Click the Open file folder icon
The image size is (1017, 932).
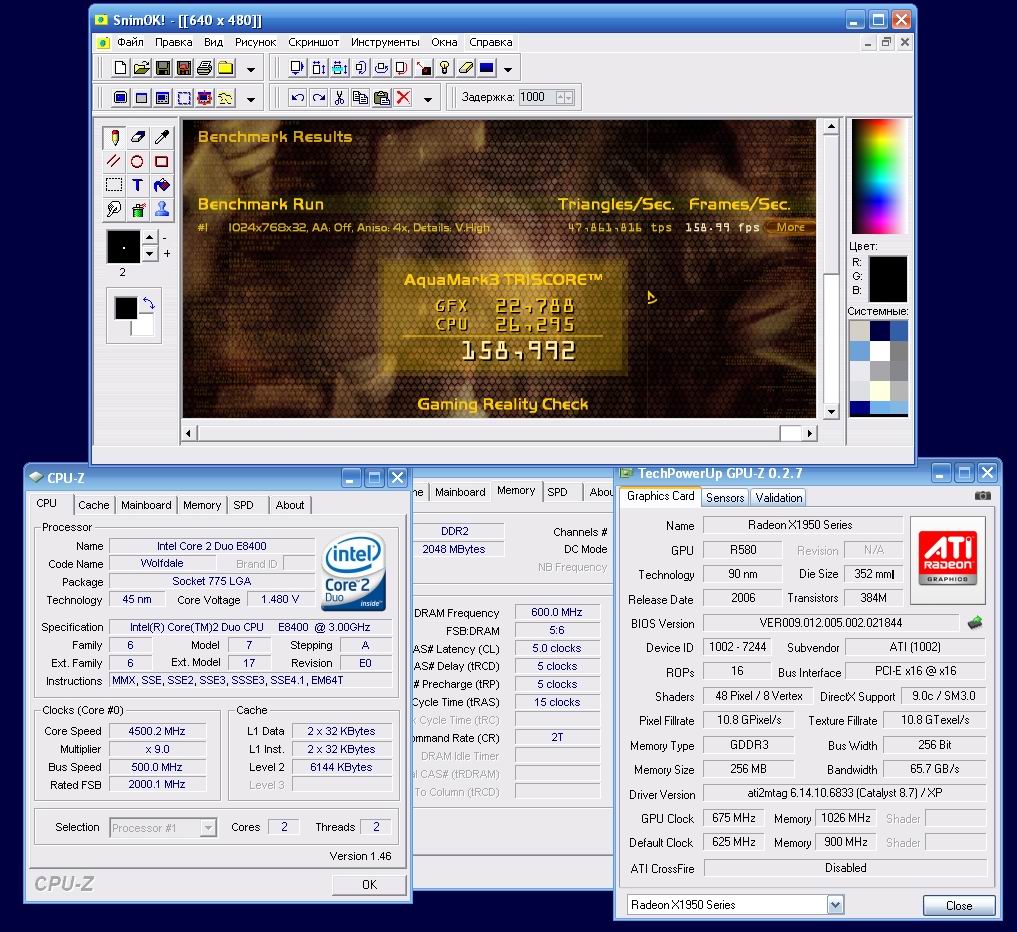(x=141, y=67)
